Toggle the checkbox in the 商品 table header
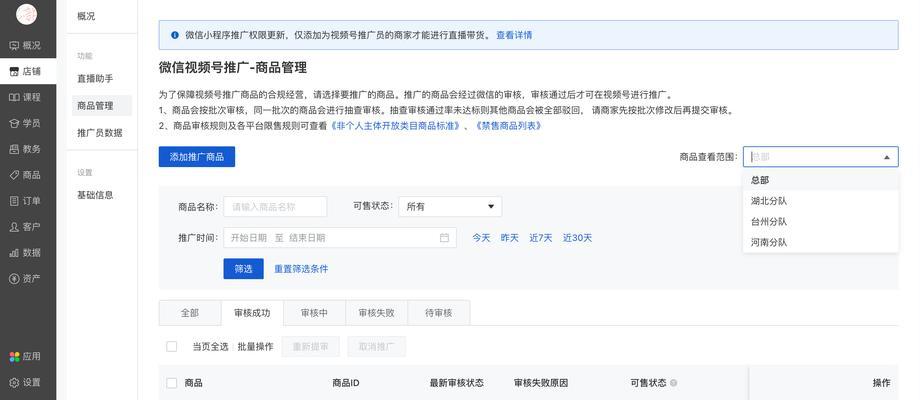 point(171,383)
